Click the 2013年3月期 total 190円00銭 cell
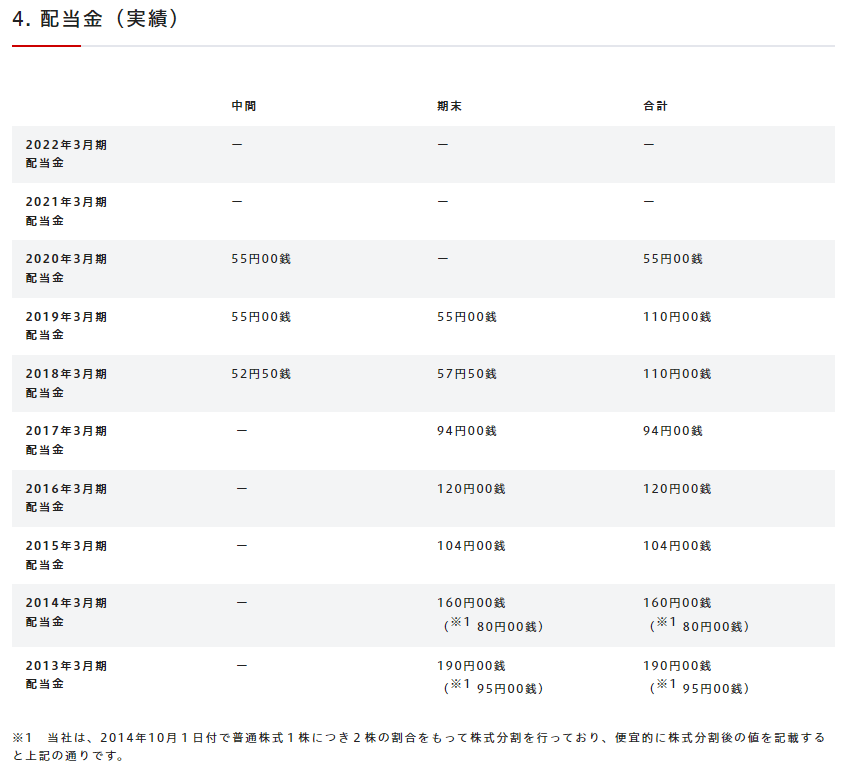Image resolution: width=849 pixels, height=766 pixels. pos(677,666)
